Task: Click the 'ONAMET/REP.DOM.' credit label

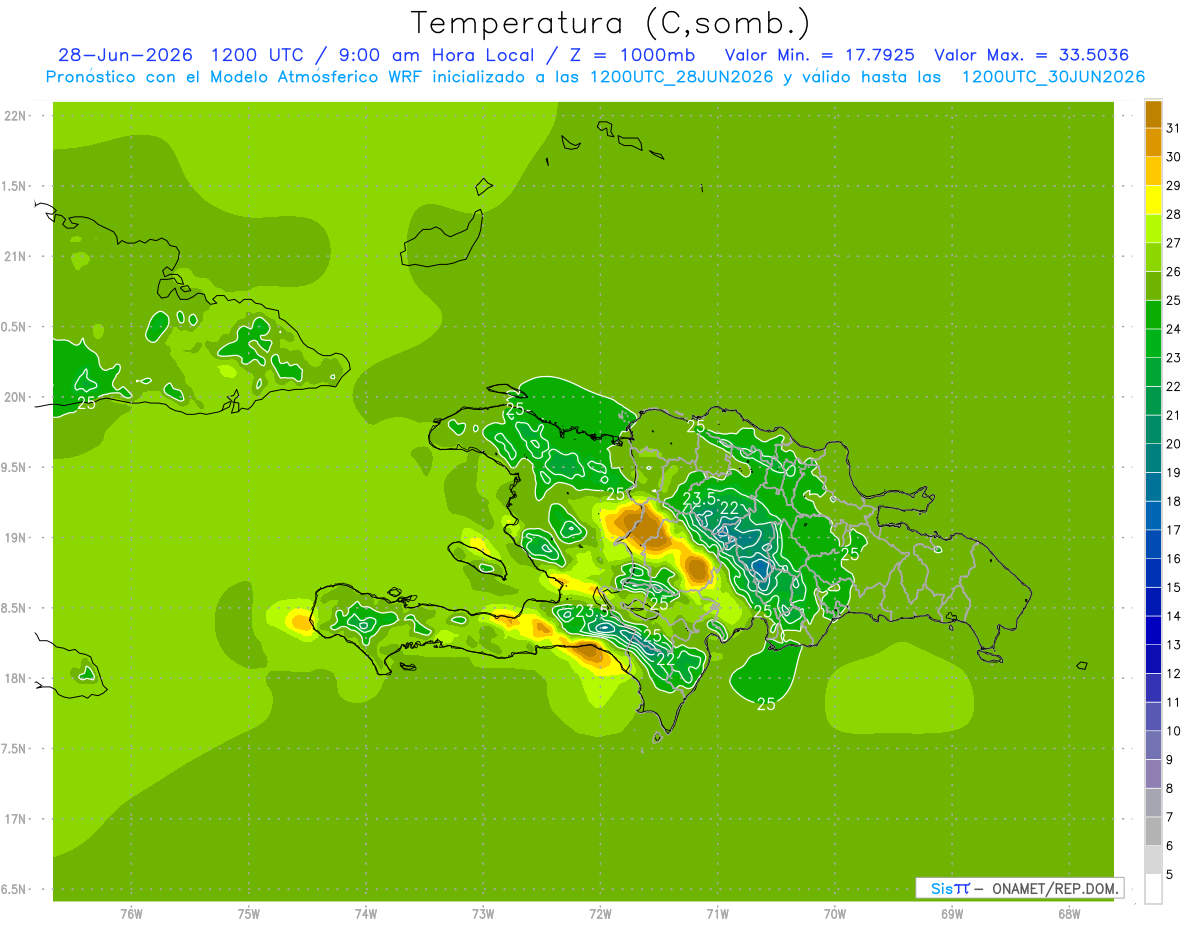Action: (x=1056, y=888)
